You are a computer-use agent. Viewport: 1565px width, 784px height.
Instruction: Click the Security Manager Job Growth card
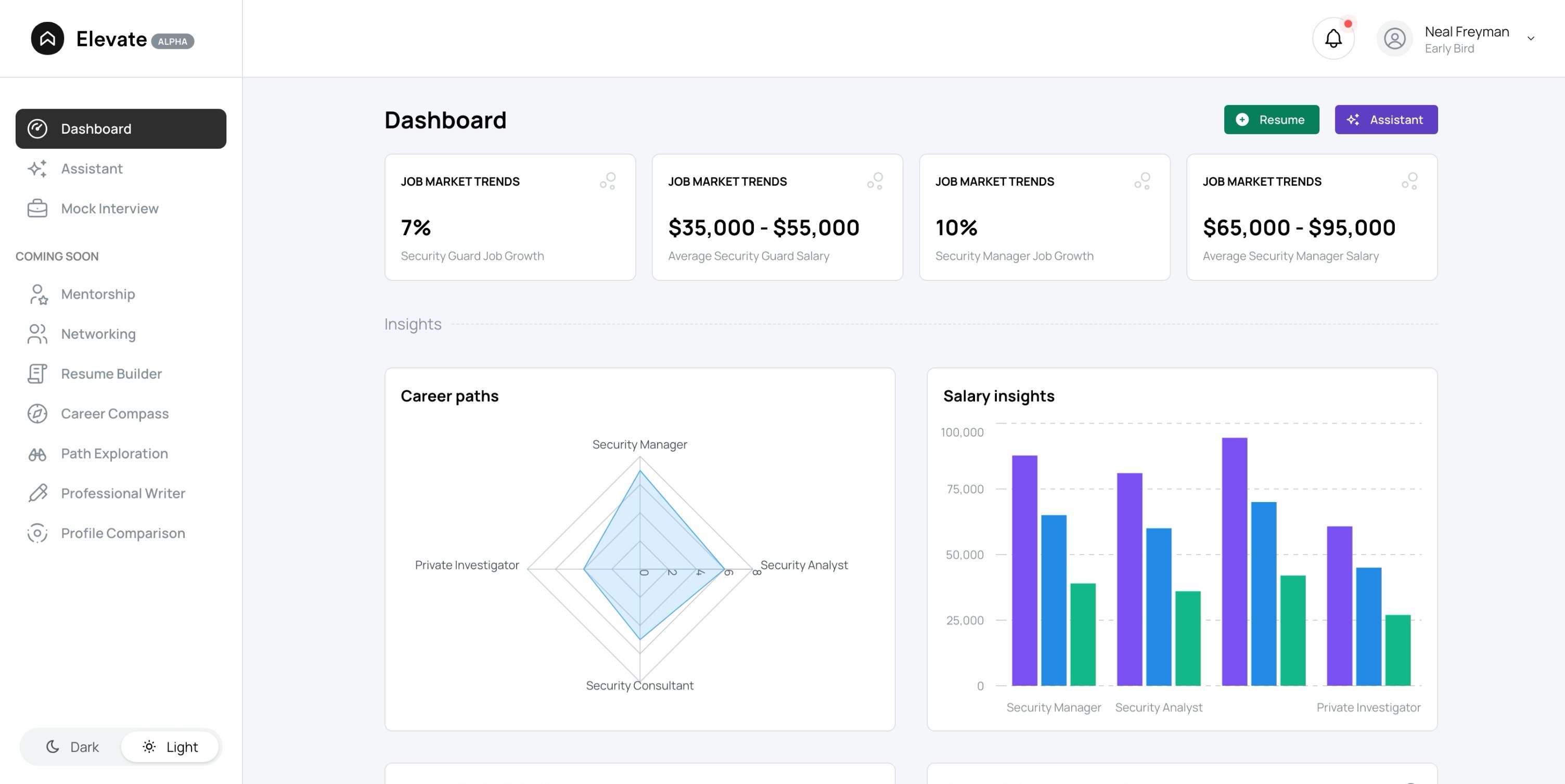(x=1044, y=217)
